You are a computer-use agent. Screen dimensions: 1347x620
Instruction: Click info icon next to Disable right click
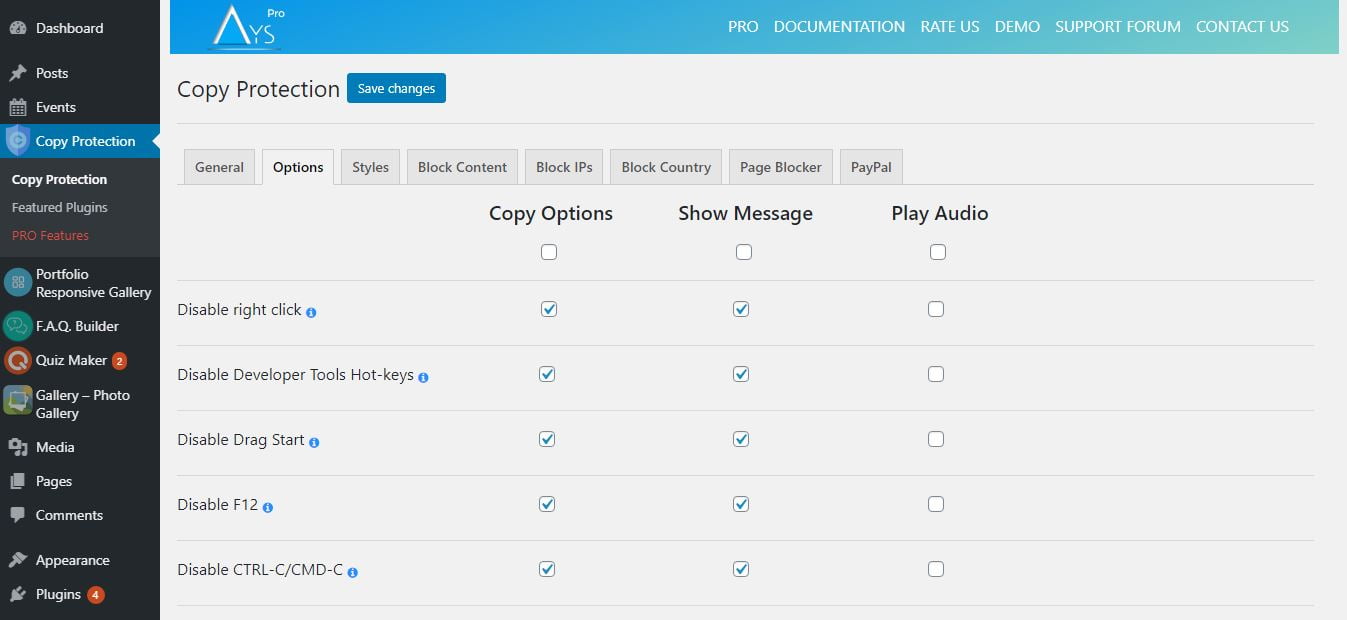[x=311, y=313]
